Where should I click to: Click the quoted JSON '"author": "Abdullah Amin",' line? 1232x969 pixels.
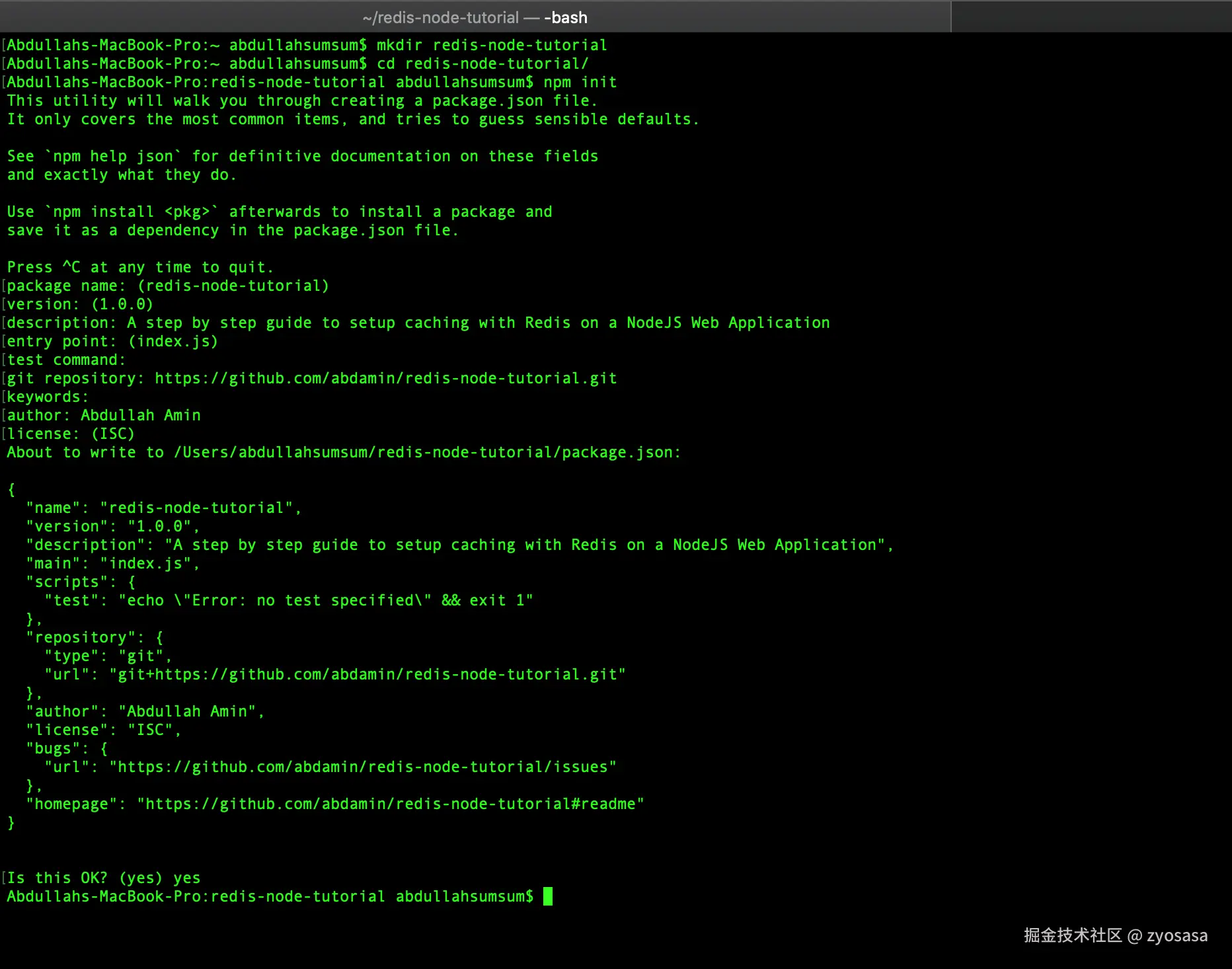pos(145,711)
